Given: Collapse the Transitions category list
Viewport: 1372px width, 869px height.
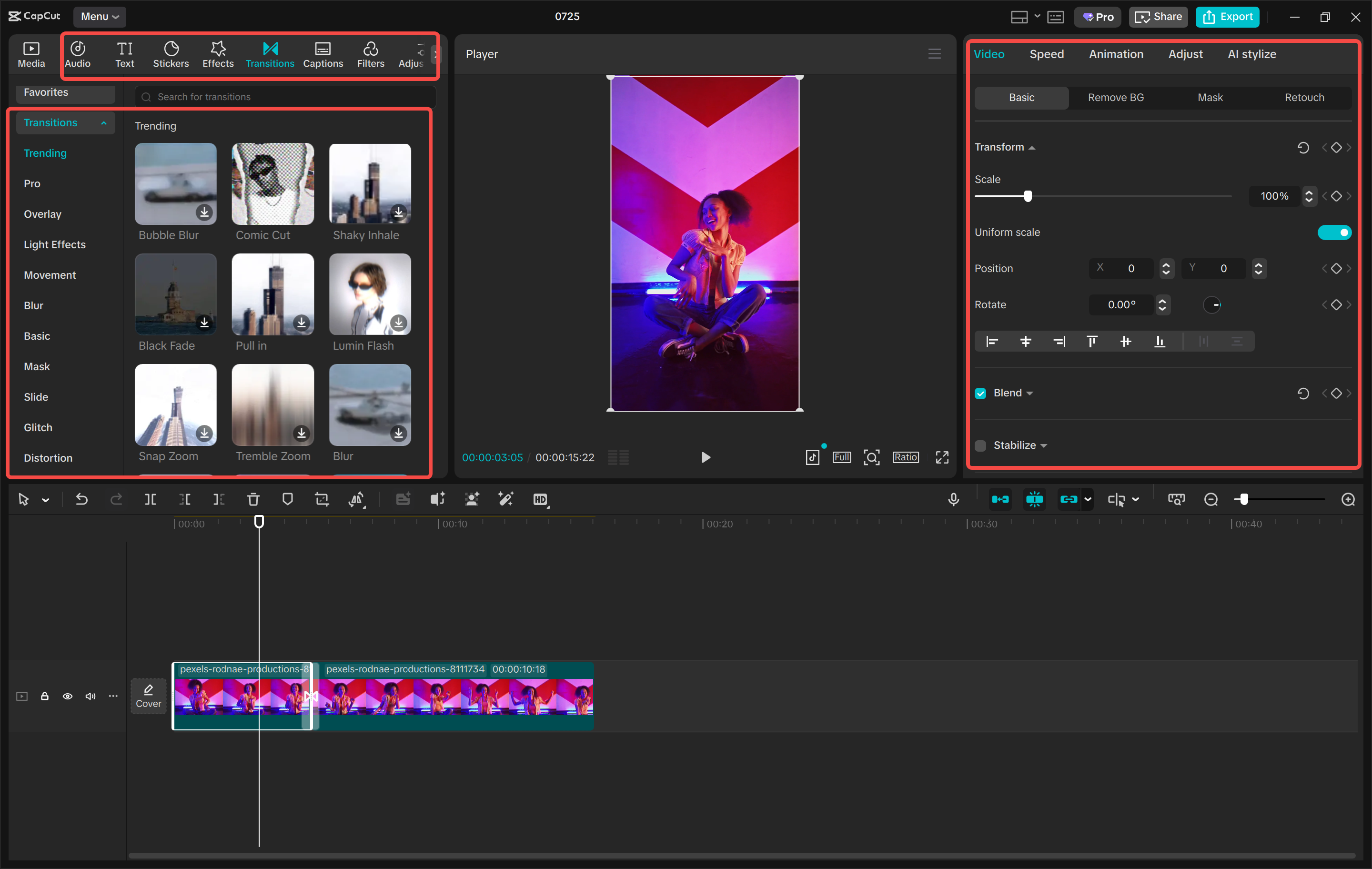Looking at the screenshot, I should pyautogui.click(x=104, y=123).
